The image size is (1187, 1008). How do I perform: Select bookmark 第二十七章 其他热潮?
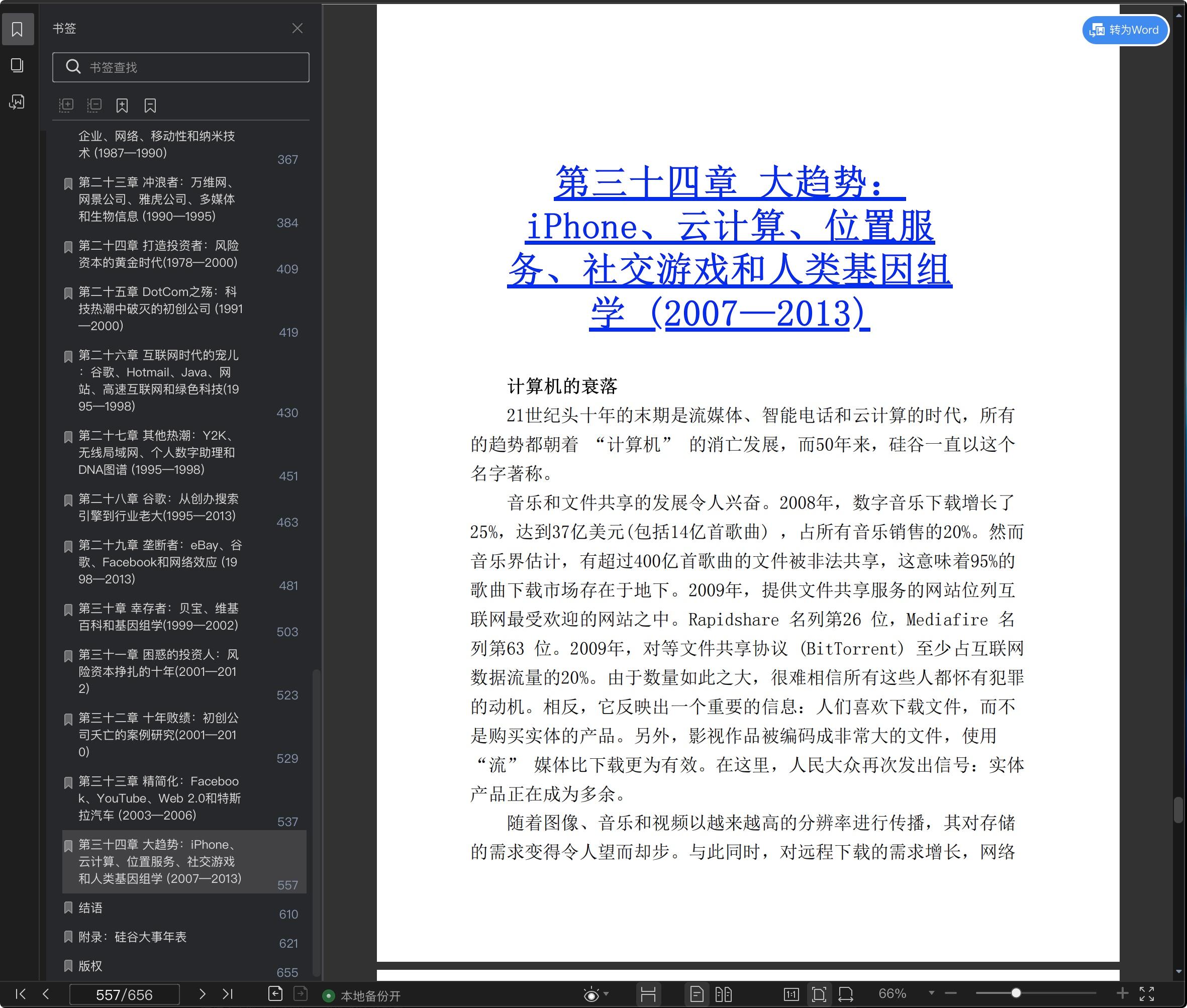[184, 453]
